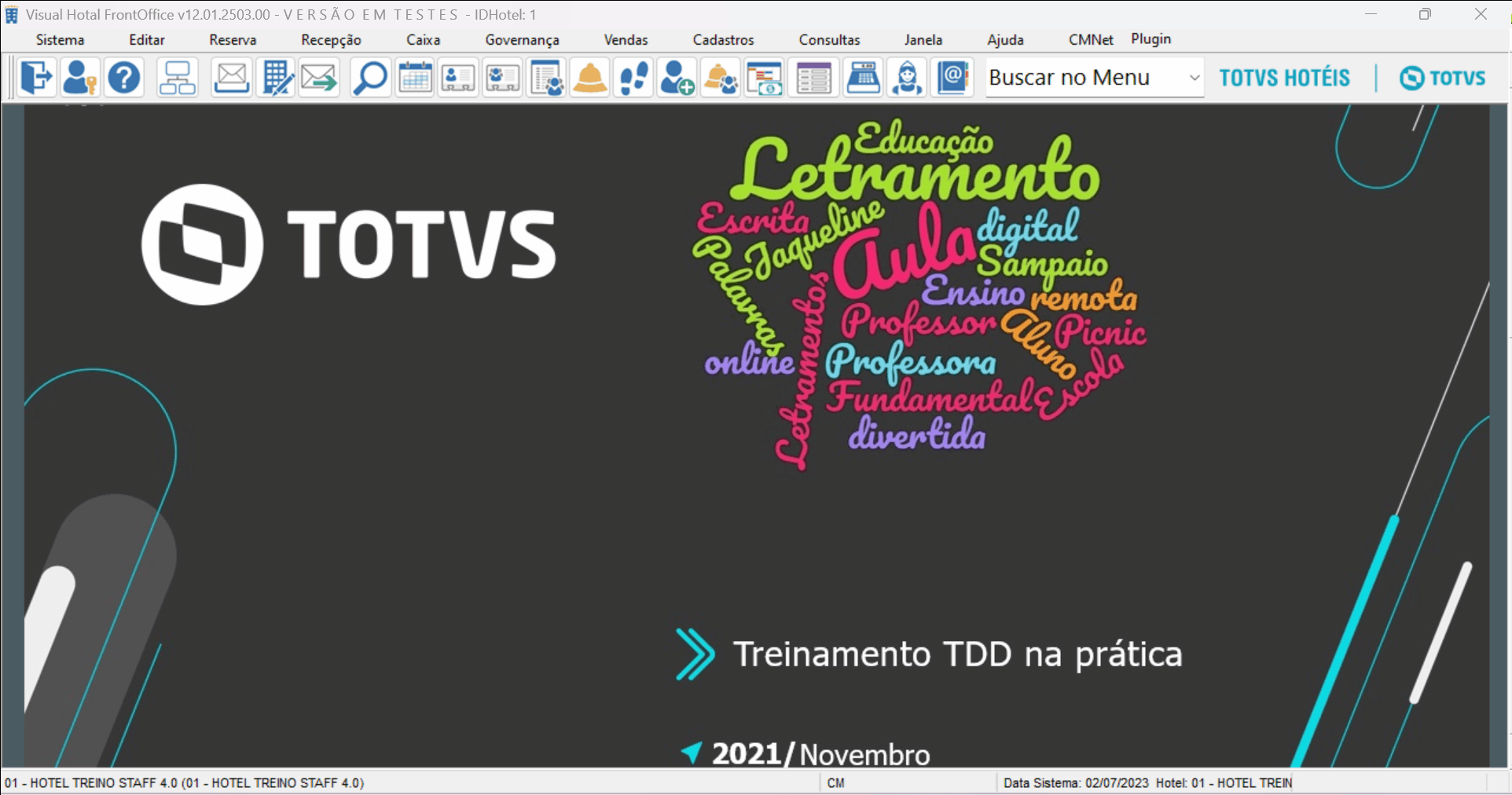Click 'Data Sistema: 02/07/2023' in status bar
1512x795 pixels.
(1076, 782)
